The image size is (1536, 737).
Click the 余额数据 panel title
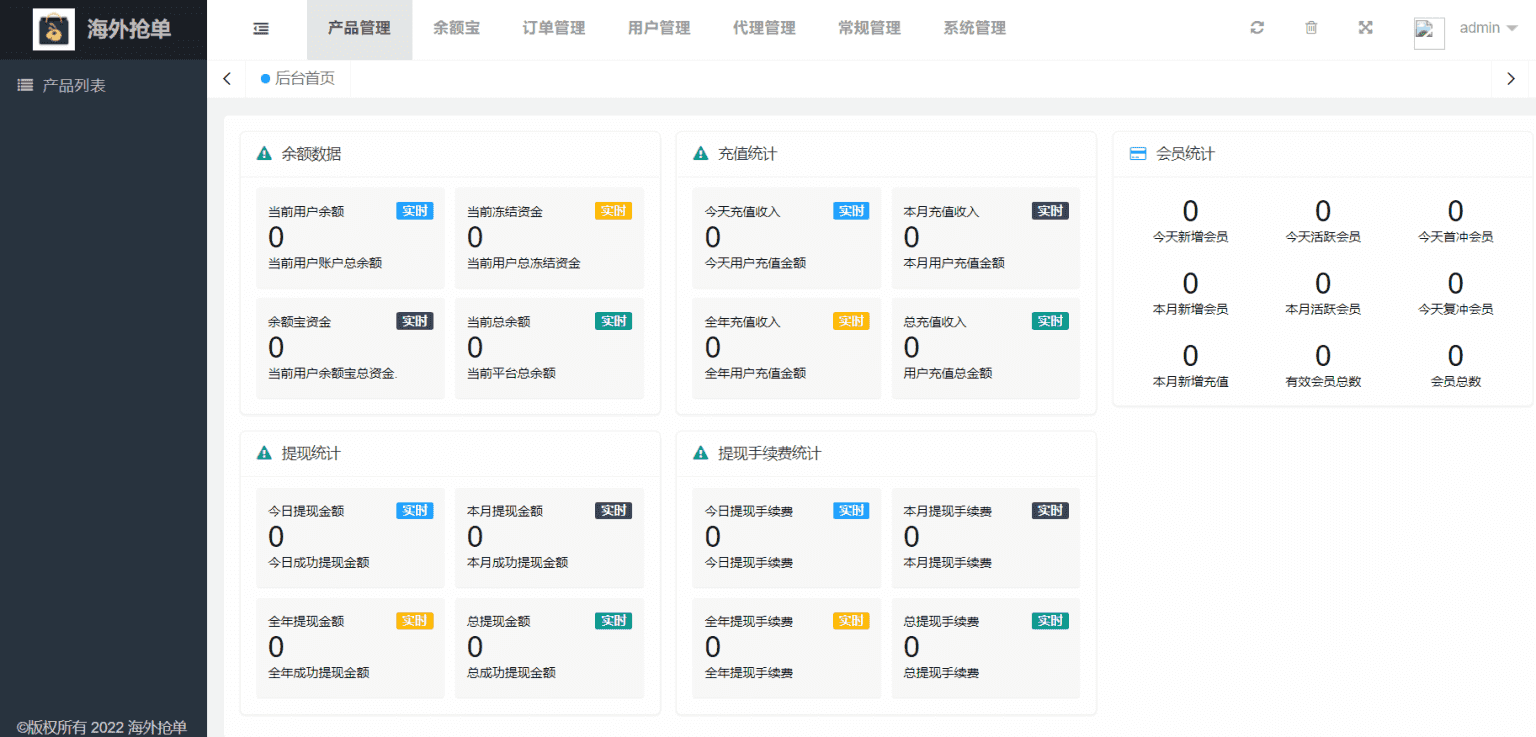pyautogui.click(x=311, y=154)
